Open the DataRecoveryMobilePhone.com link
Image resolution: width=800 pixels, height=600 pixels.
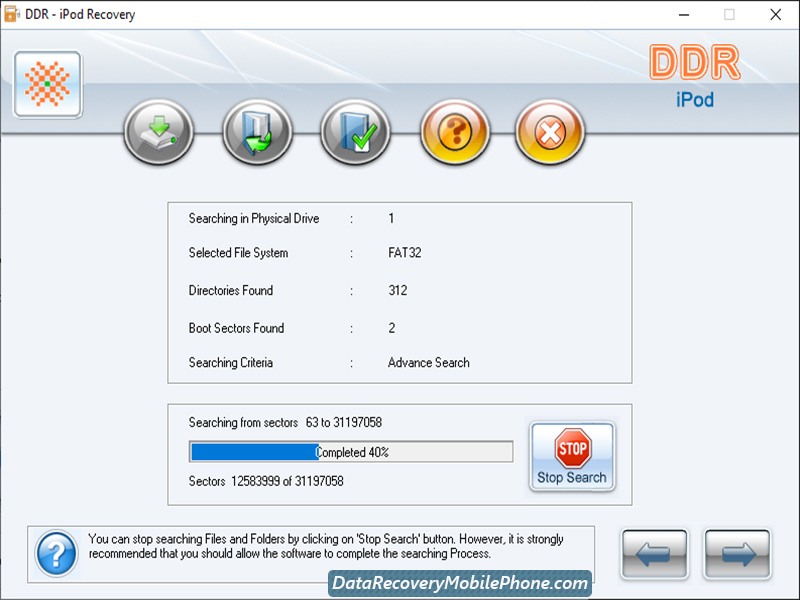point(460,583)
